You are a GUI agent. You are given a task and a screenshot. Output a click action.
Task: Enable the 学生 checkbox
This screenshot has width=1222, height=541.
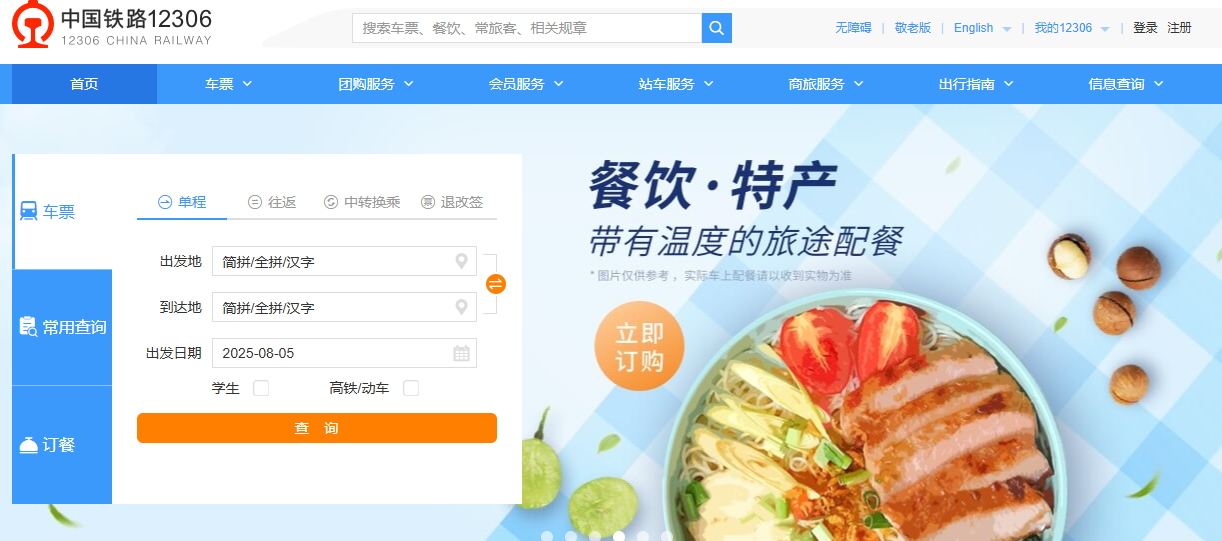click(x=261, y=388)
